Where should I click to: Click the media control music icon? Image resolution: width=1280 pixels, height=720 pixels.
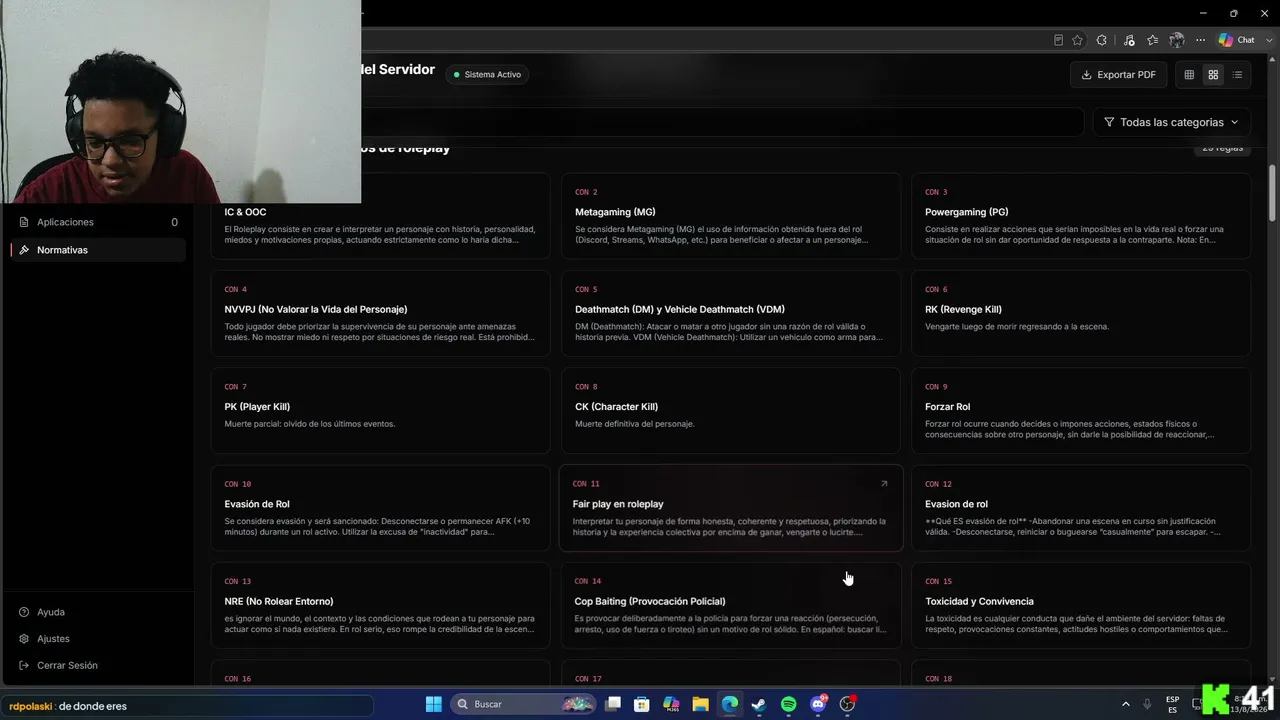(1129, 40)
